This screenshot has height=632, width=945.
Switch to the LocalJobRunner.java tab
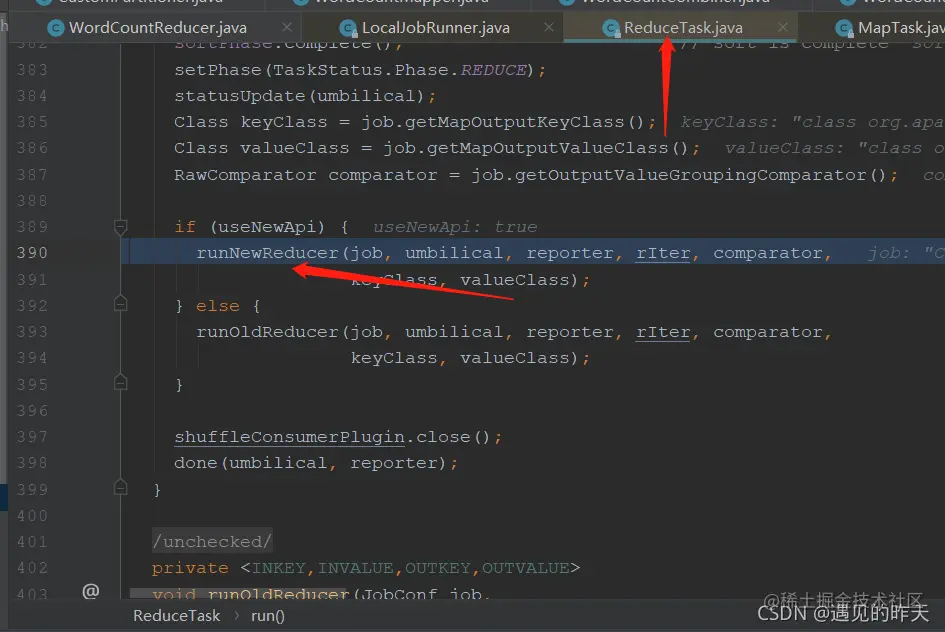click(435, 28)
